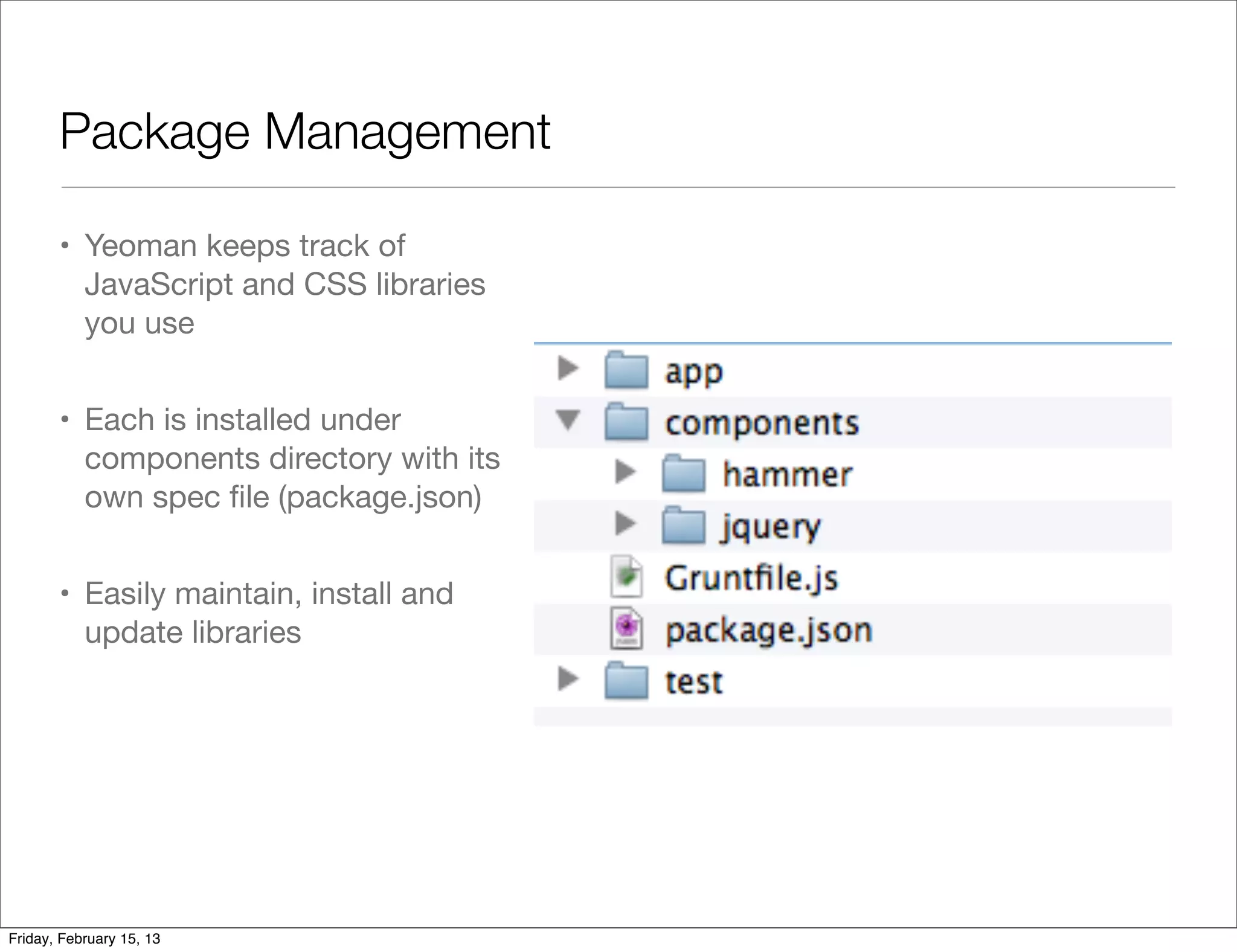
Task: Expand the test folder triangle
Action: point(568,678)
